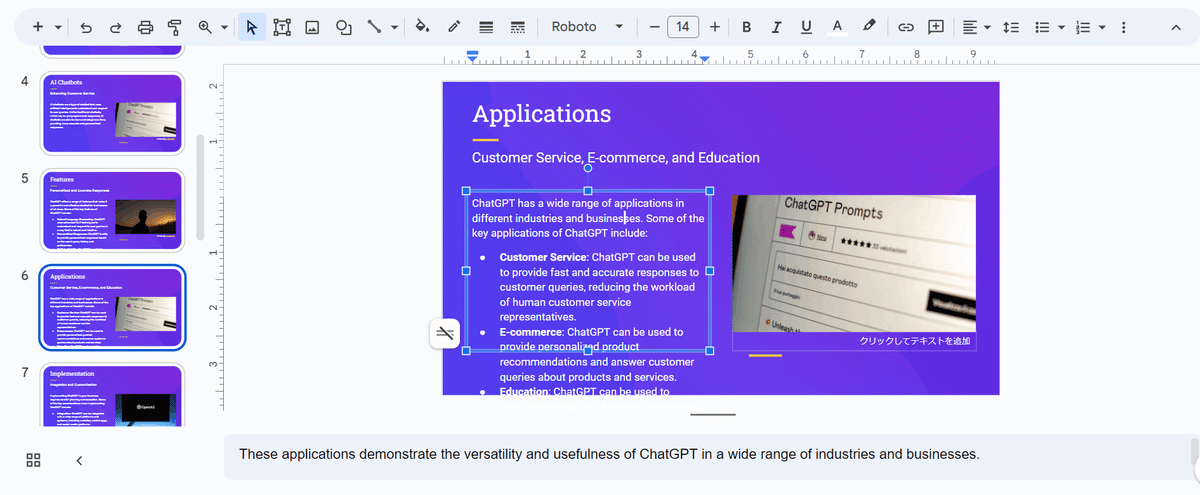Expand the line type dropdown arrow
This screenshot has height=495, width=1200.
click(x=395, y=27)
